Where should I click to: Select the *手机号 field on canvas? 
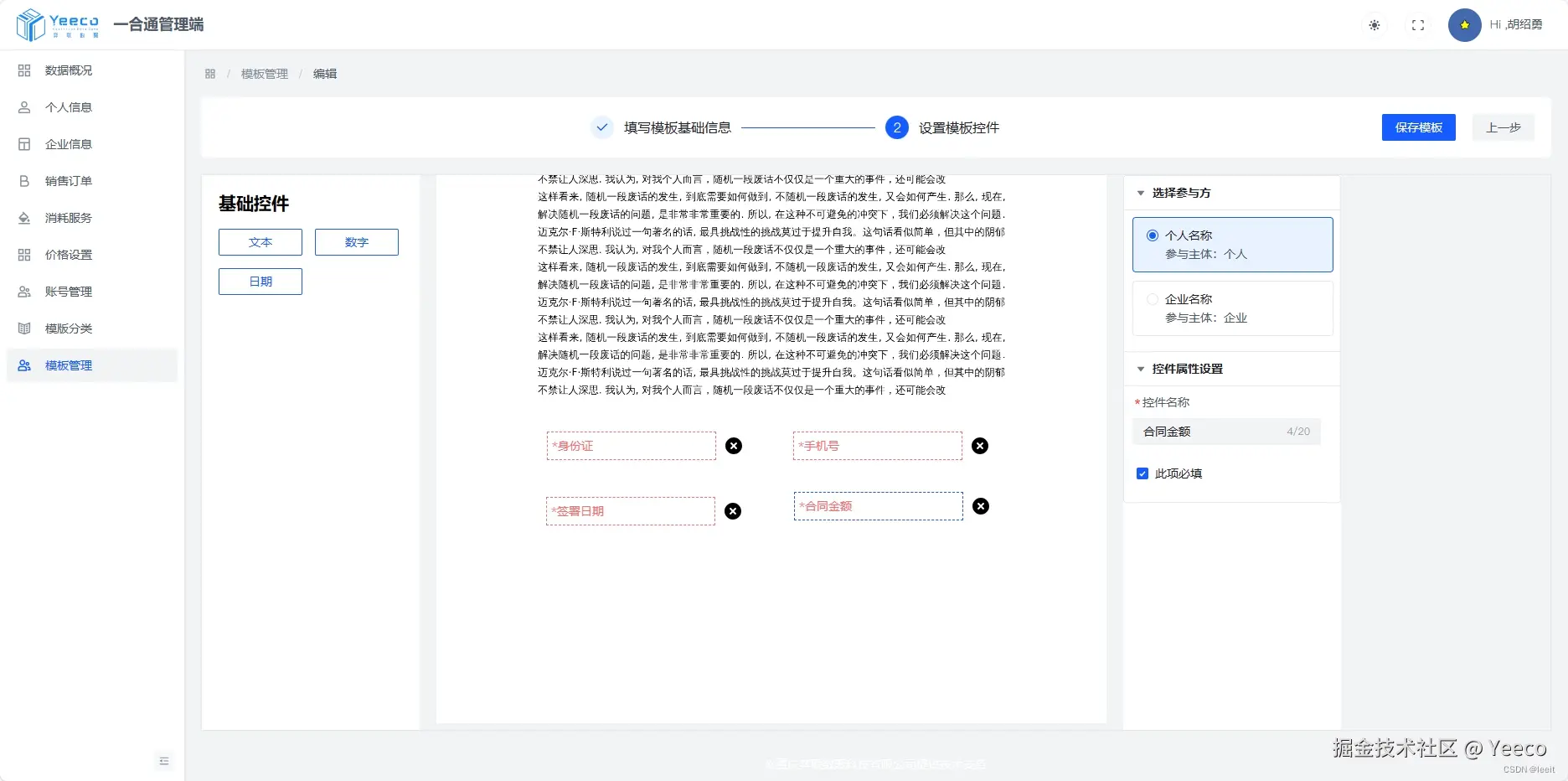878,446
